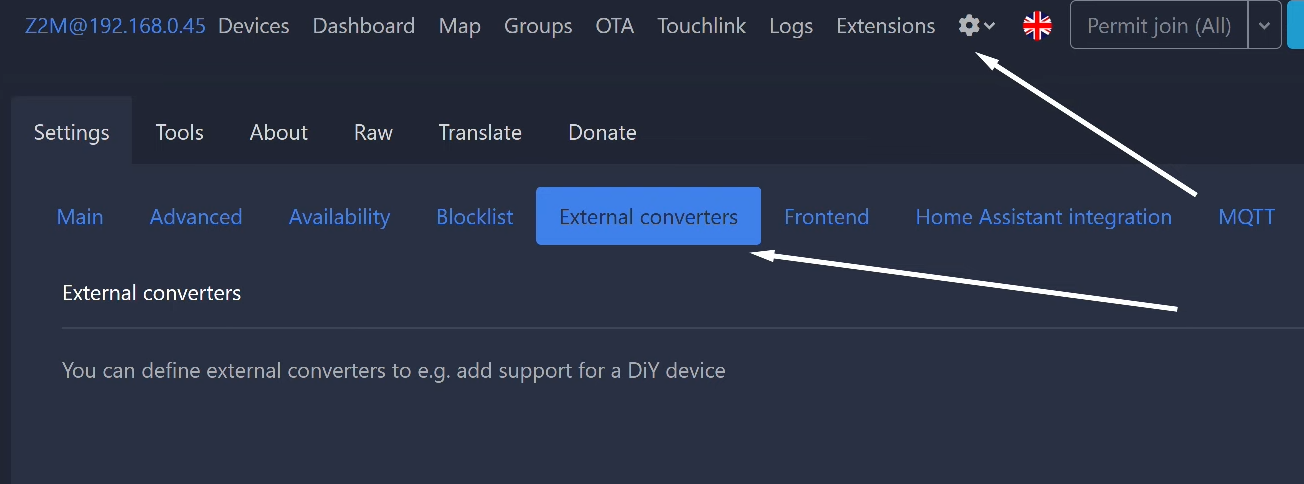
Task: Open the Z2M@192.168.0.45 home link
Action: [115, 26]
